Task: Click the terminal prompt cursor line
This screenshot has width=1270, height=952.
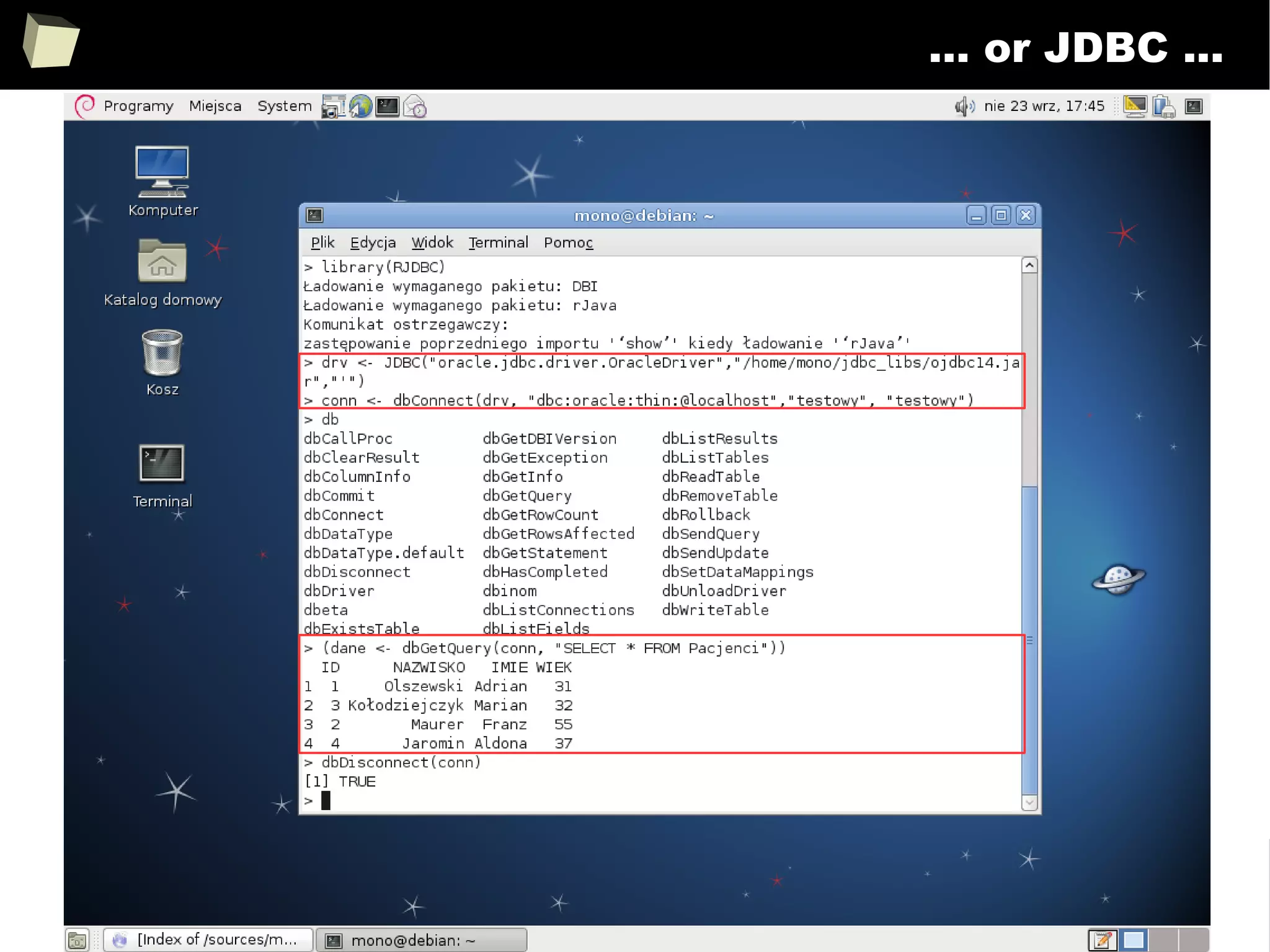Action: [317, 801]
